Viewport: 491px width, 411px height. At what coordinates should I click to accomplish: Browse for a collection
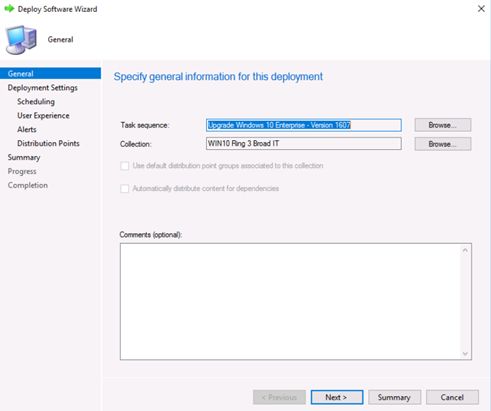click(x=443, y=144)
